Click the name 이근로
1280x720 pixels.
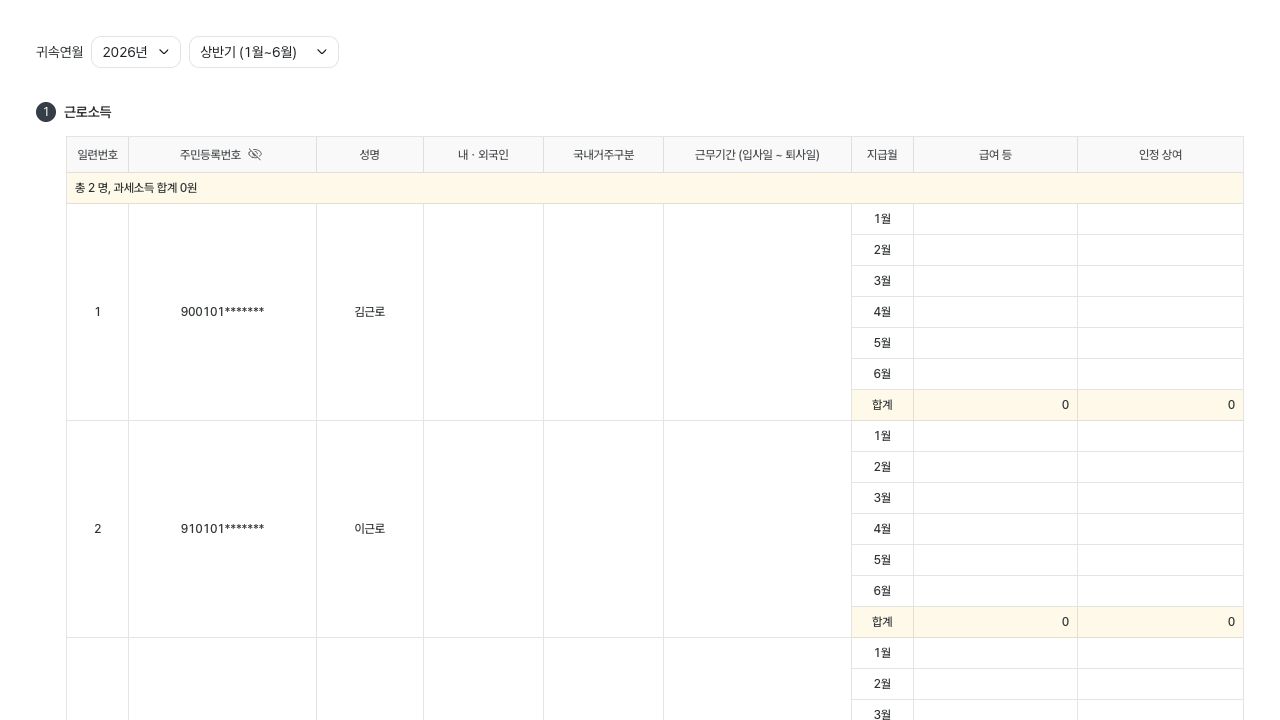coord(370,529)
